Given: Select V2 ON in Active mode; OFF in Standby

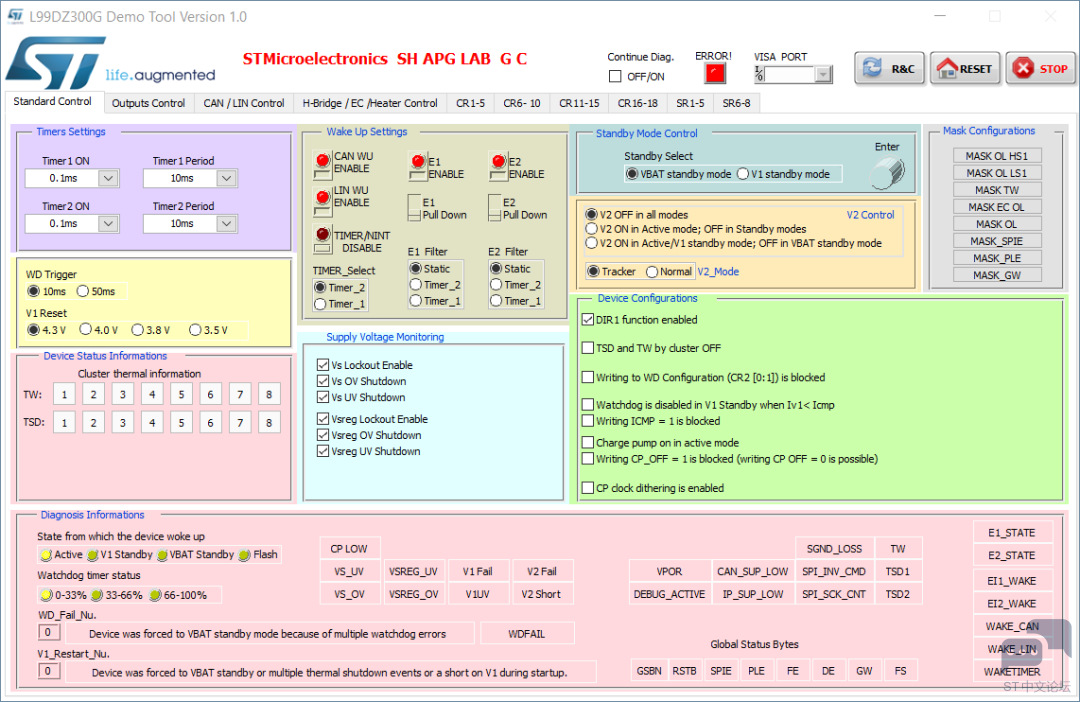Looking at the screenshot, I should tap(591, 229).
